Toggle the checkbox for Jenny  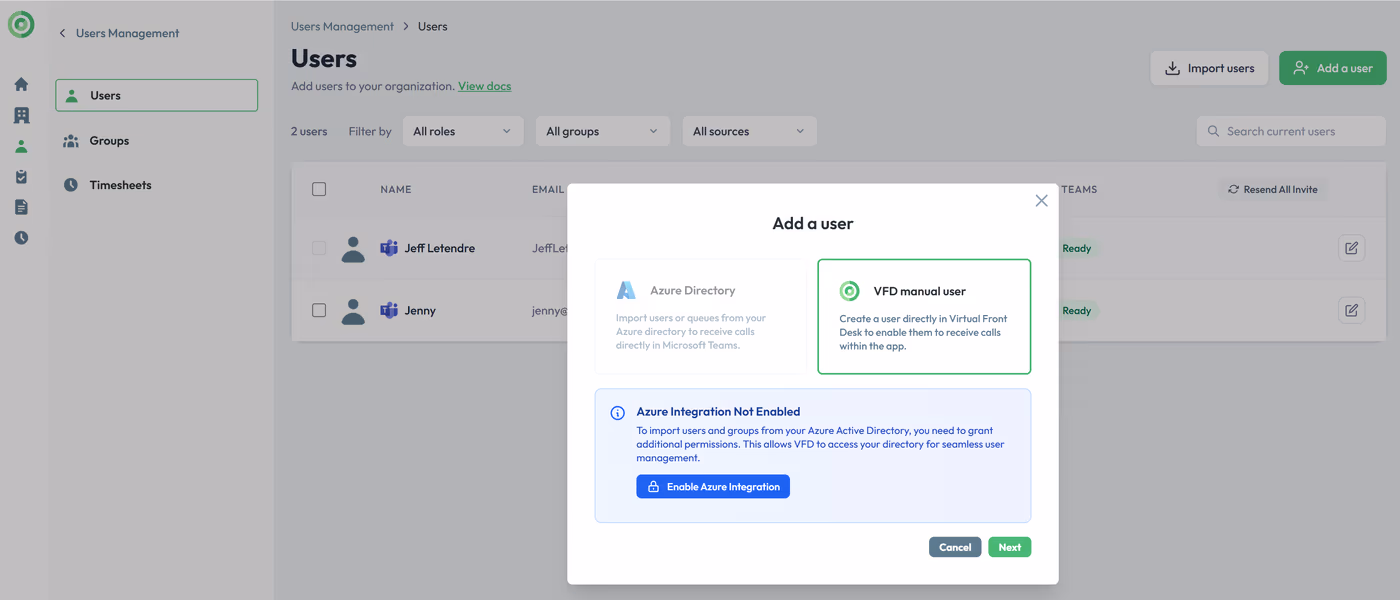(x=319, y=310)
